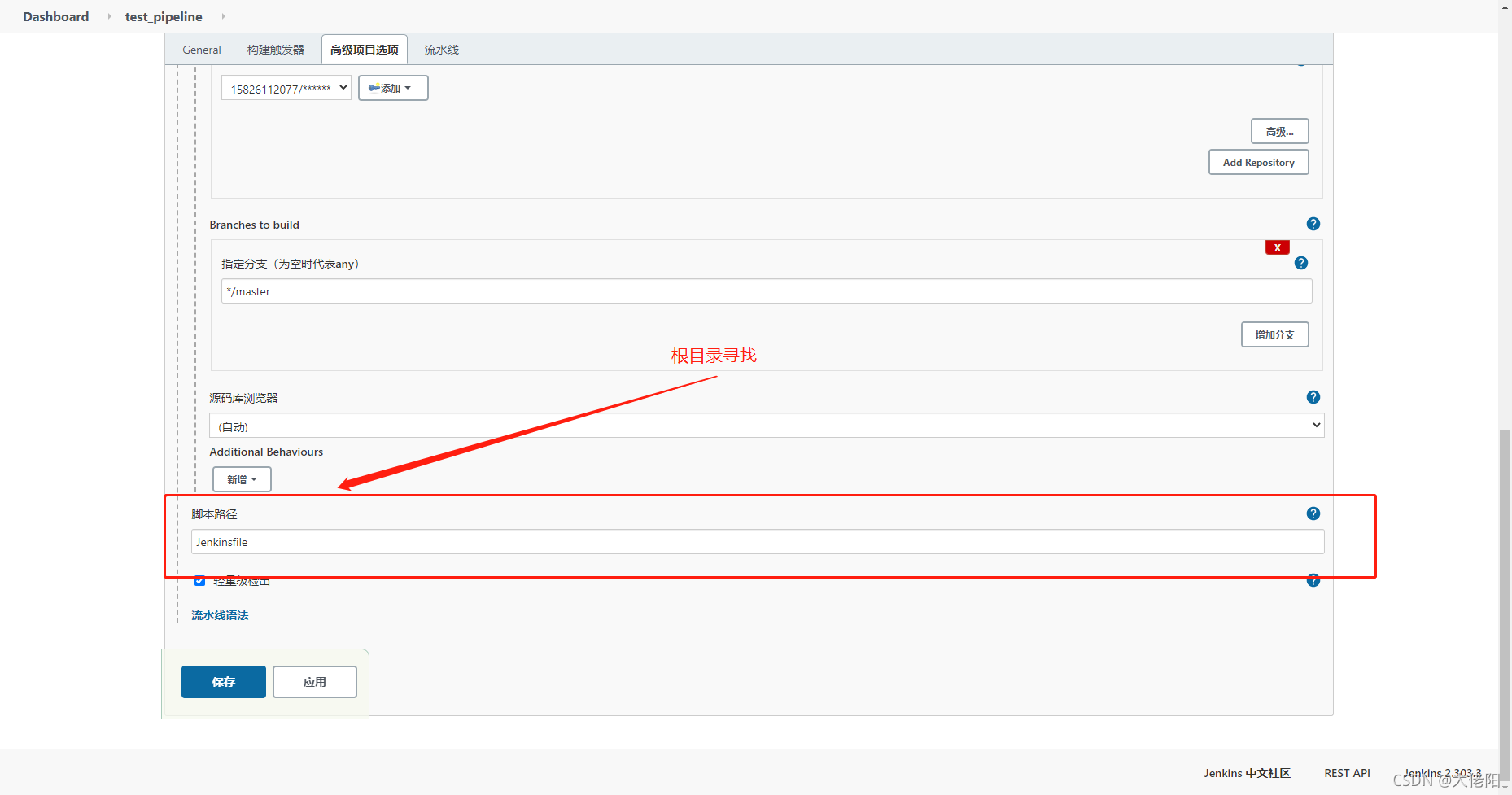Select the 高级项目选项 tab
1512x795 pixels.
tap(365, 50)
